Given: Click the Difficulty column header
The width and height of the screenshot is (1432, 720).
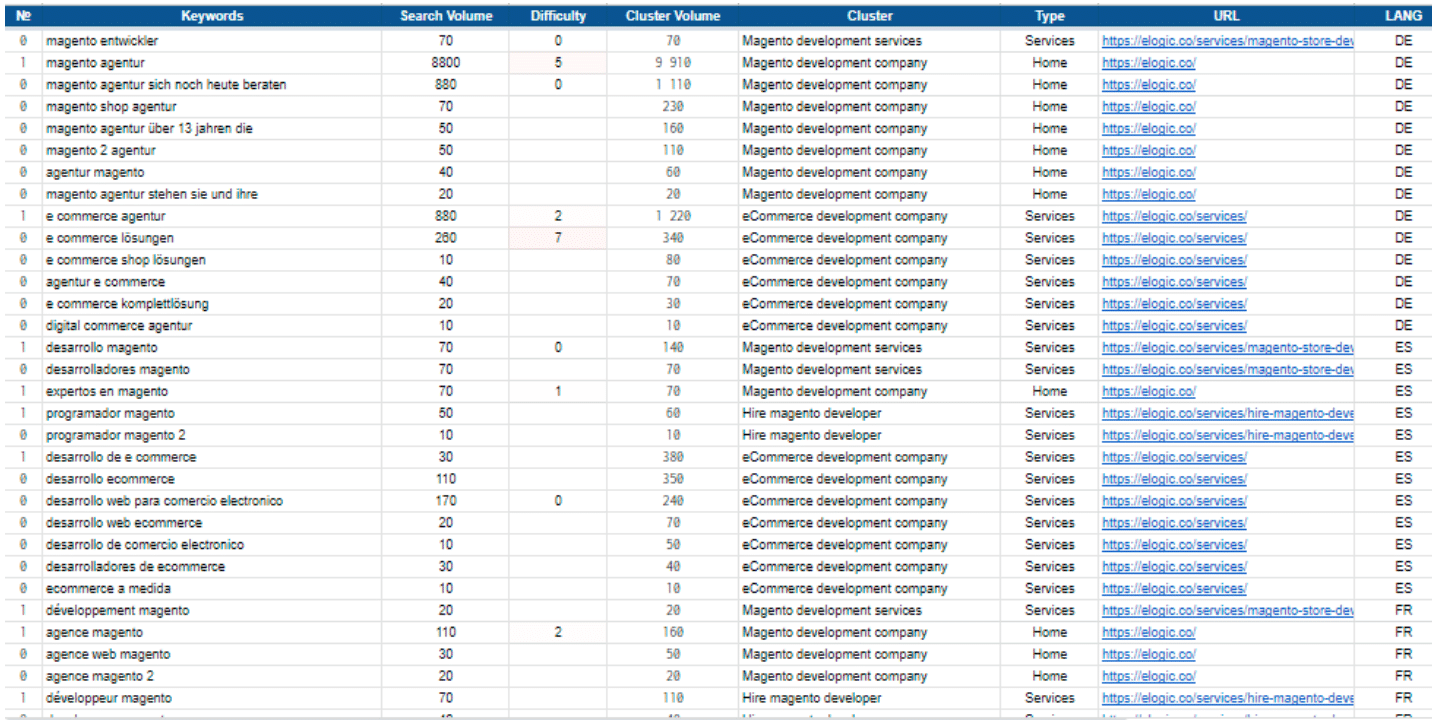Looking at the screenshot, I should 558,16.
